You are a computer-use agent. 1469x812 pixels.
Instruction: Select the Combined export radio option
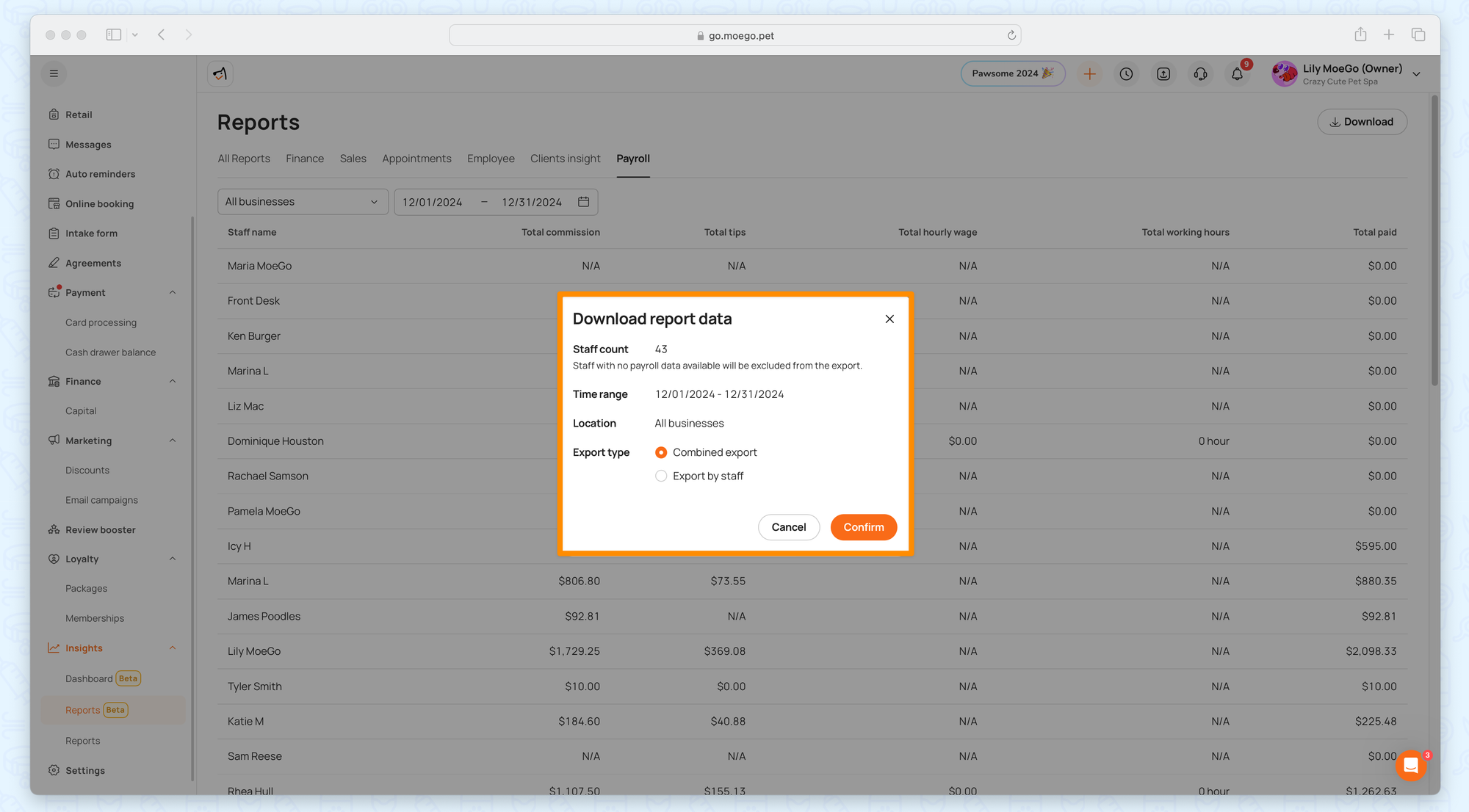pos(661,453)
